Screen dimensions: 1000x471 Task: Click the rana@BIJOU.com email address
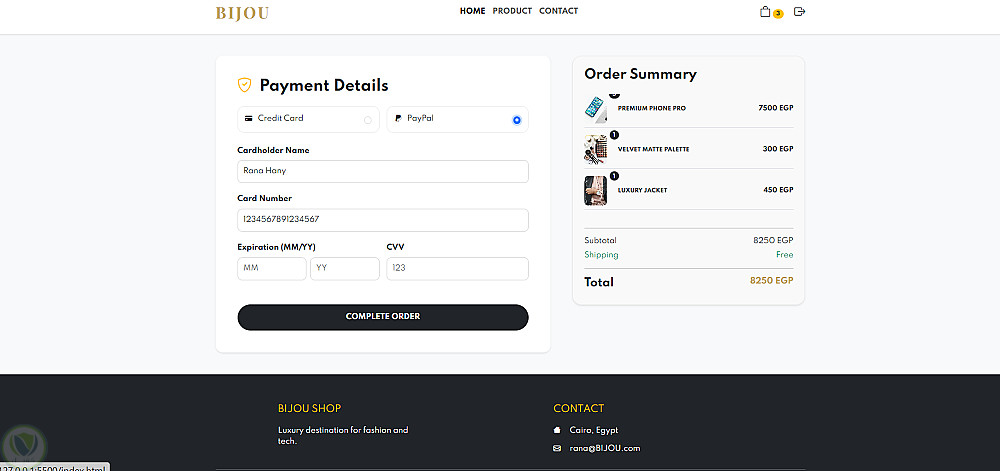[x=605, y=449]
